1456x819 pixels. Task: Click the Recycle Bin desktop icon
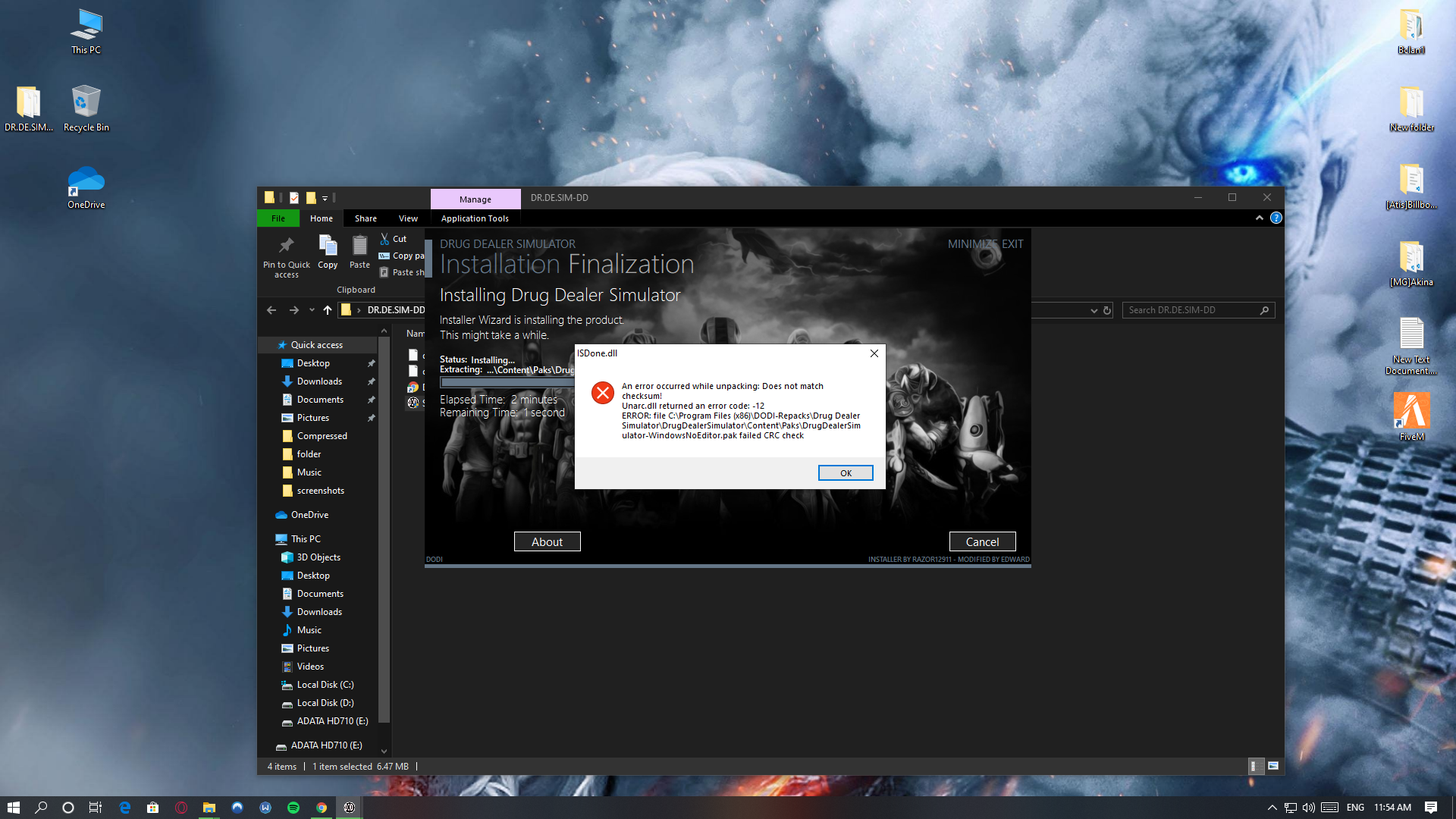pyautogui.click(x=86, y=102)
